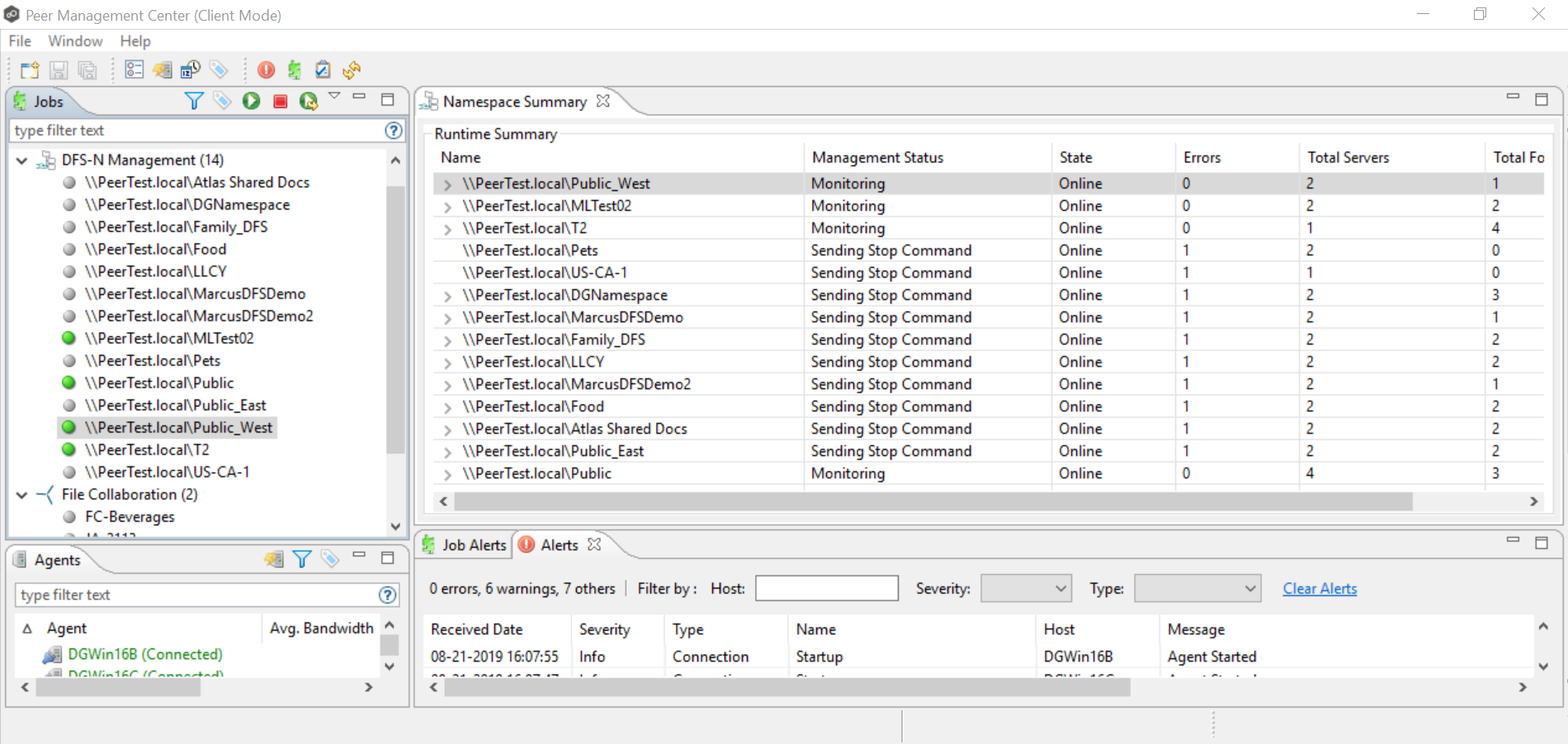Select the Family_DFS job in tree
1568x744 pixels.
point(177,227)
